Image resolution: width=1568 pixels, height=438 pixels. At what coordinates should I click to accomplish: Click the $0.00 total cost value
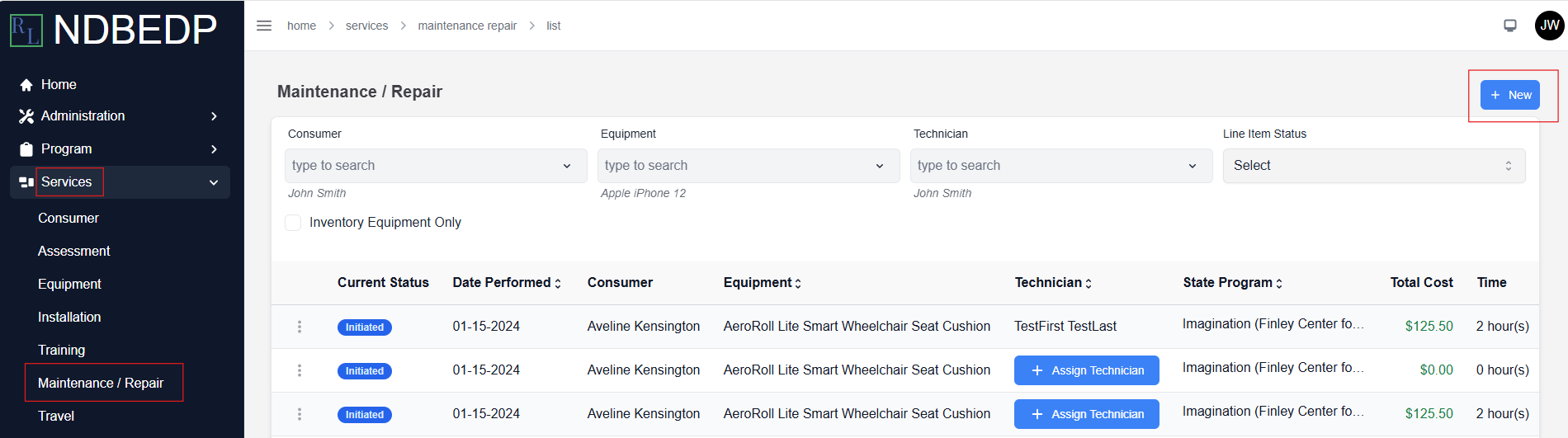tap(1436, 370)
